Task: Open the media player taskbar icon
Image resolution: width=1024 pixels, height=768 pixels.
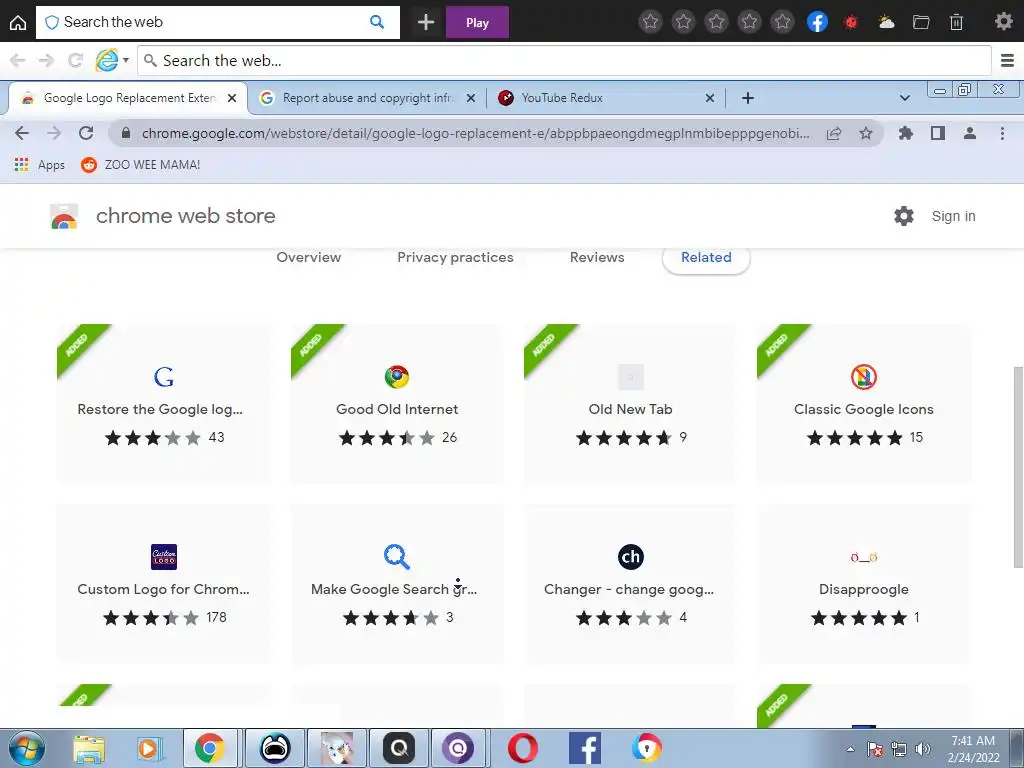Action: [148, 748]
